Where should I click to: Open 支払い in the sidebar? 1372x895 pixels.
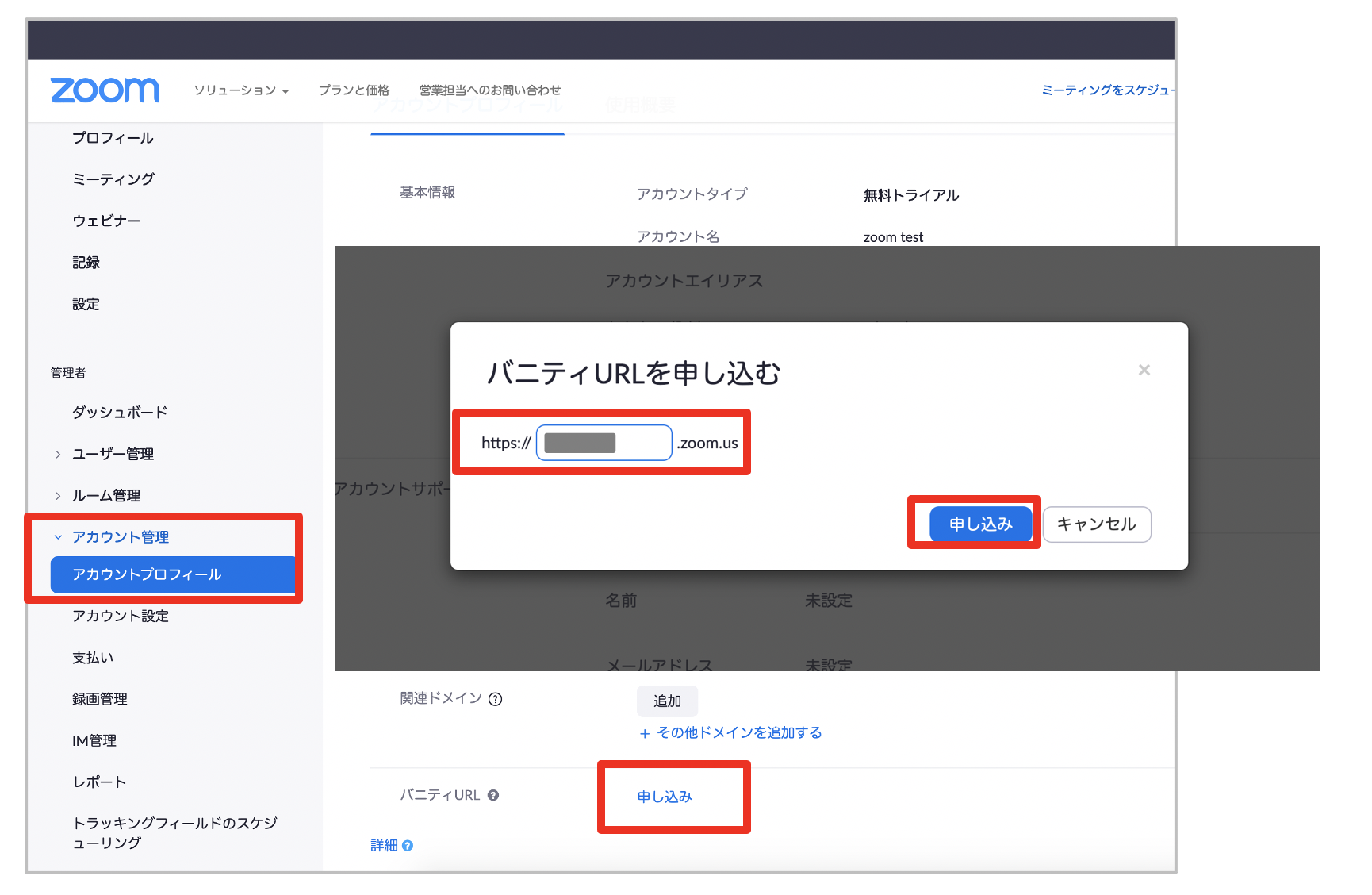coord(93,658)
